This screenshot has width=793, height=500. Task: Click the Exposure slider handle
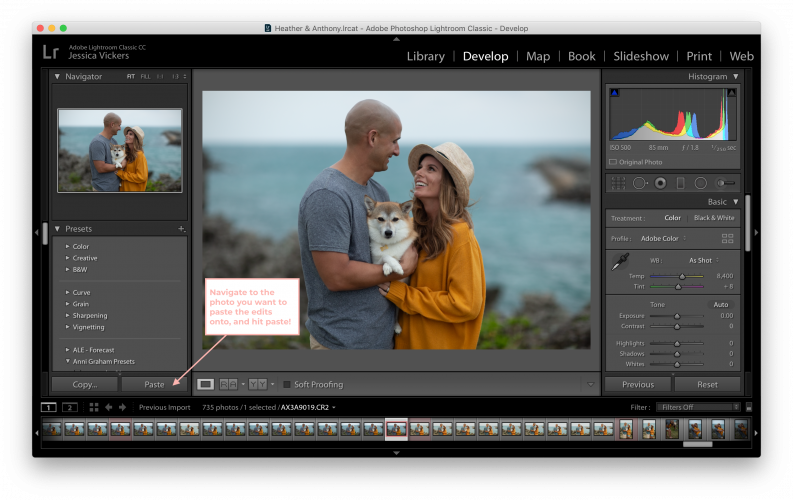677,316
